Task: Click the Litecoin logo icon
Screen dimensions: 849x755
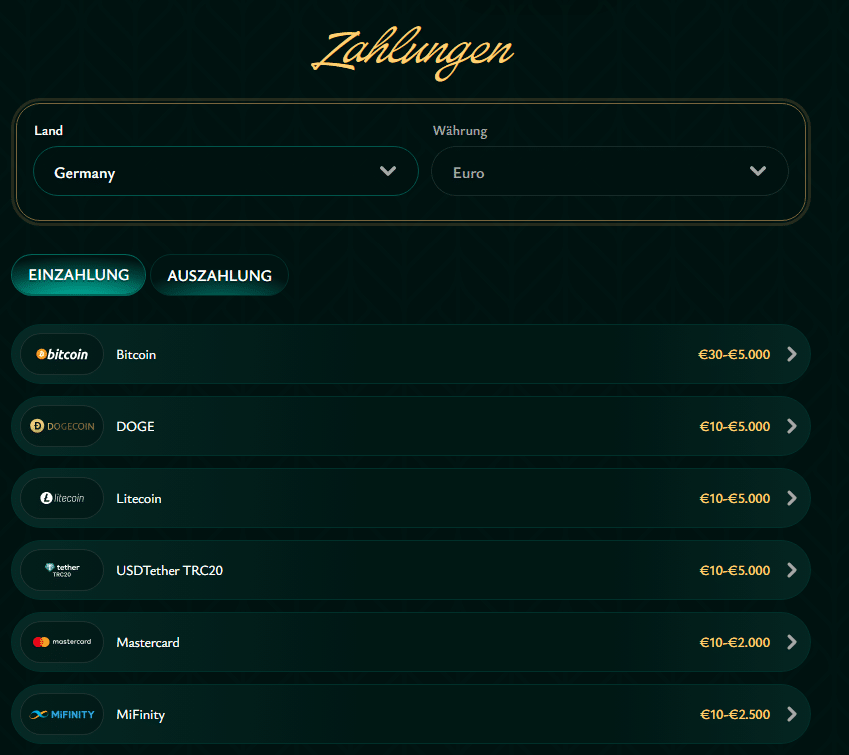Action: (x=60, y=498)
